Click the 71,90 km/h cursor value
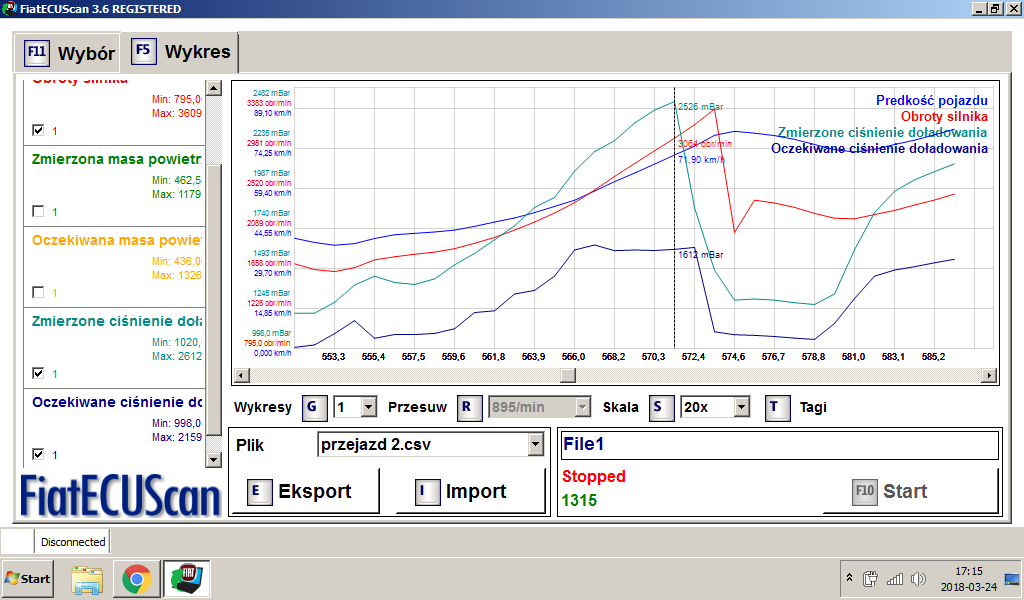 click(x=701, y=159)
